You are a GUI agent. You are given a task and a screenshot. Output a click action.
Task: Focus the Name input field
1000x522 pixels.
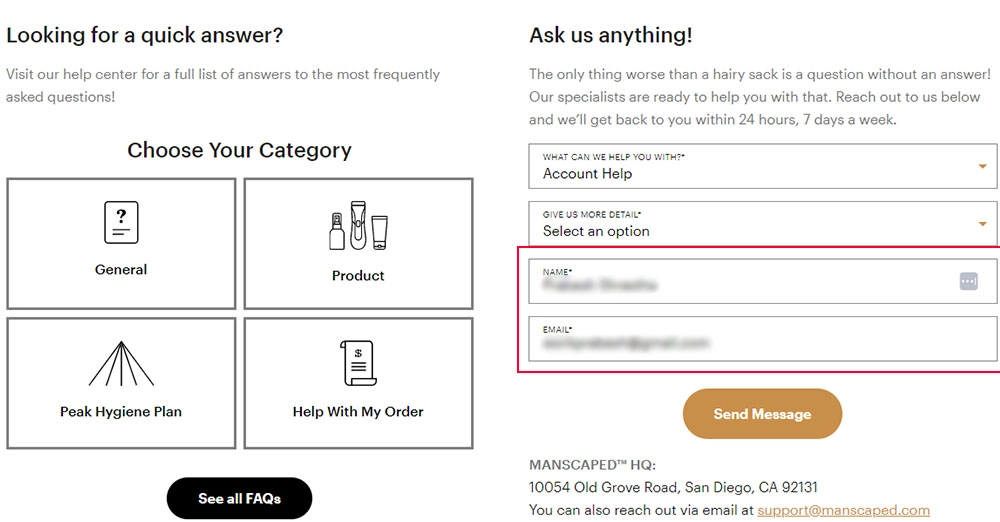coord(762,281)
